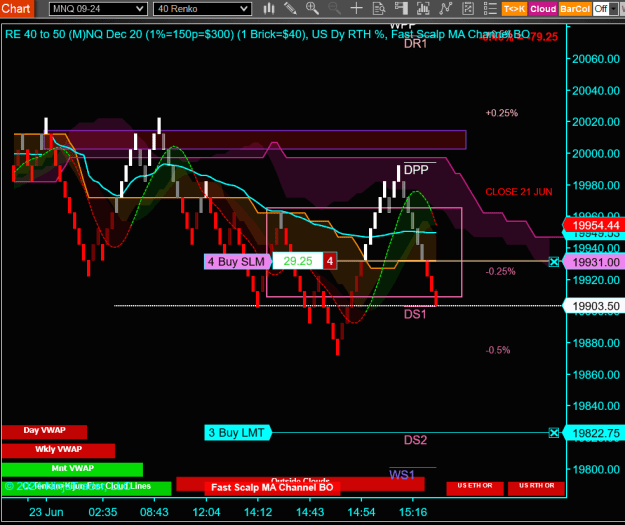Click the -0.5% level label
625x525 pixels.
(498, 350)
